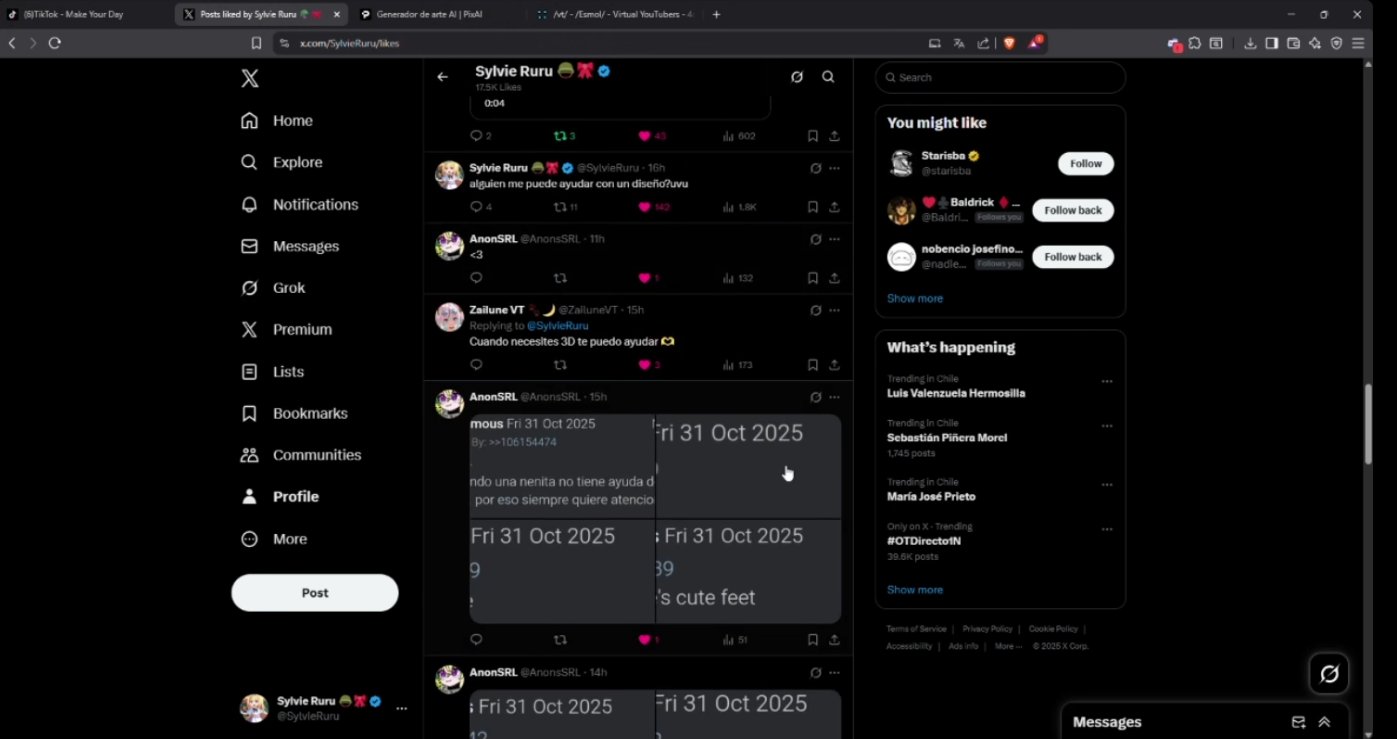The height and width of the screenshot is (739, 1397).
Task: Click the Grok icon in the profile header
Action: (797, 77)
